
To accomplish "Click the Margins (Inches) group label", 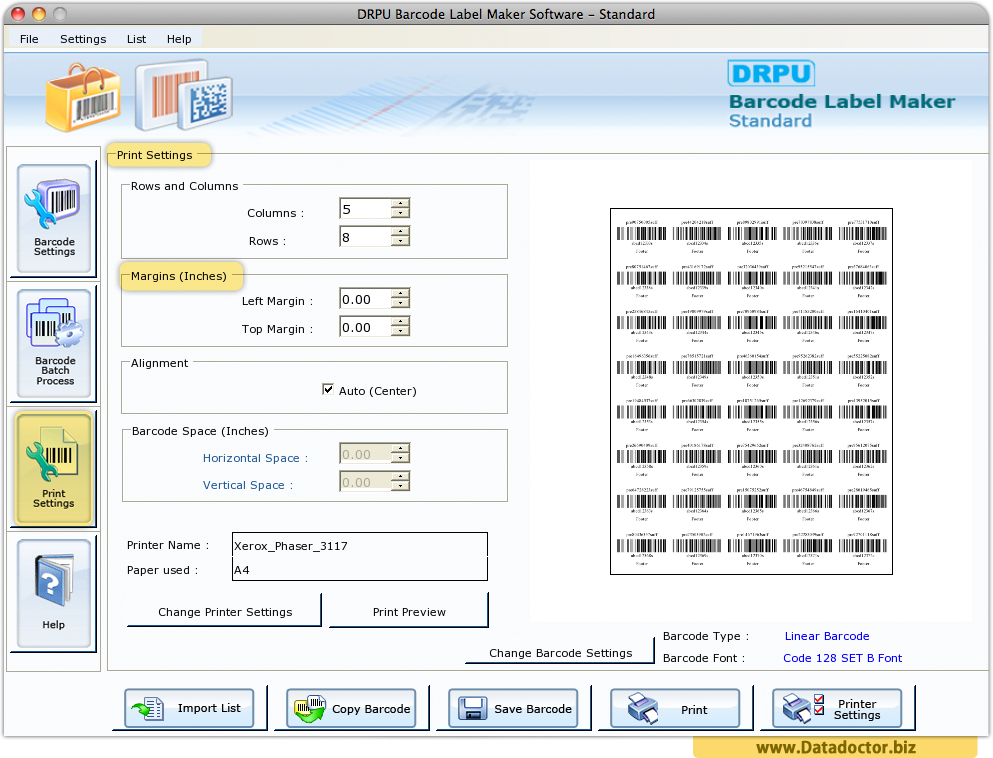I will [179, 276].
